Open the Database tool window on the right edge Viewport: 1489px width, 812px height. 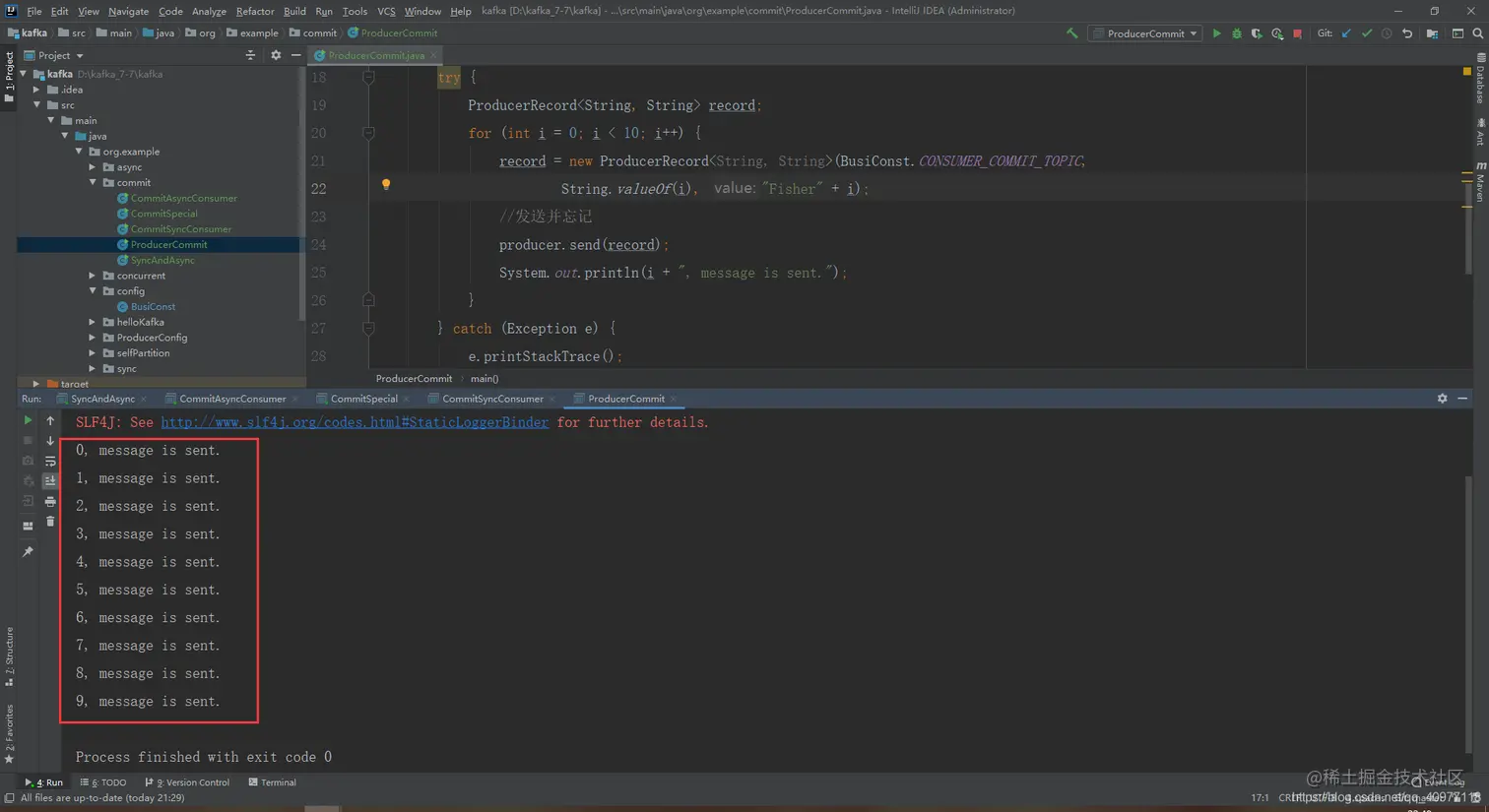(x=1480, y=79)
